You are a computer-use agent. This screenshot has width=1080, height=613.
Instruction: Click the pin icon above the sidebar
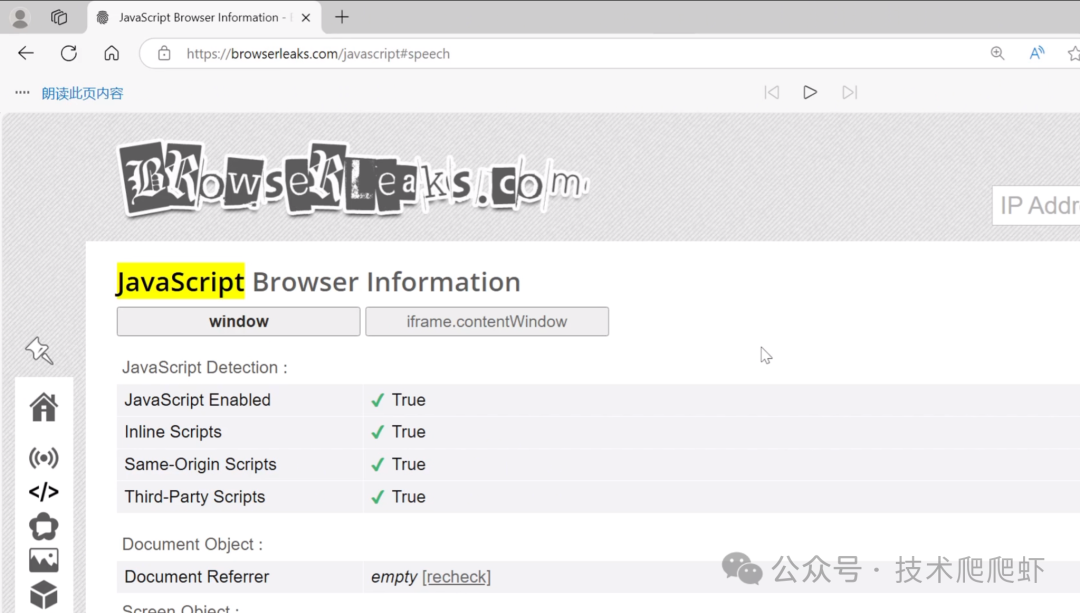pyautogui.click(x=39, y=350)
